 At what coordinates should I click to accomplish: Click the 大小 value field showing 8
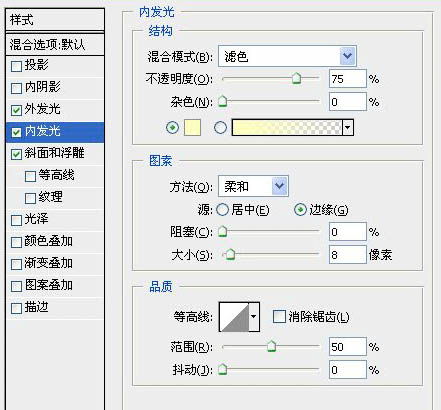pyautogui.click(x=348, y=255)
